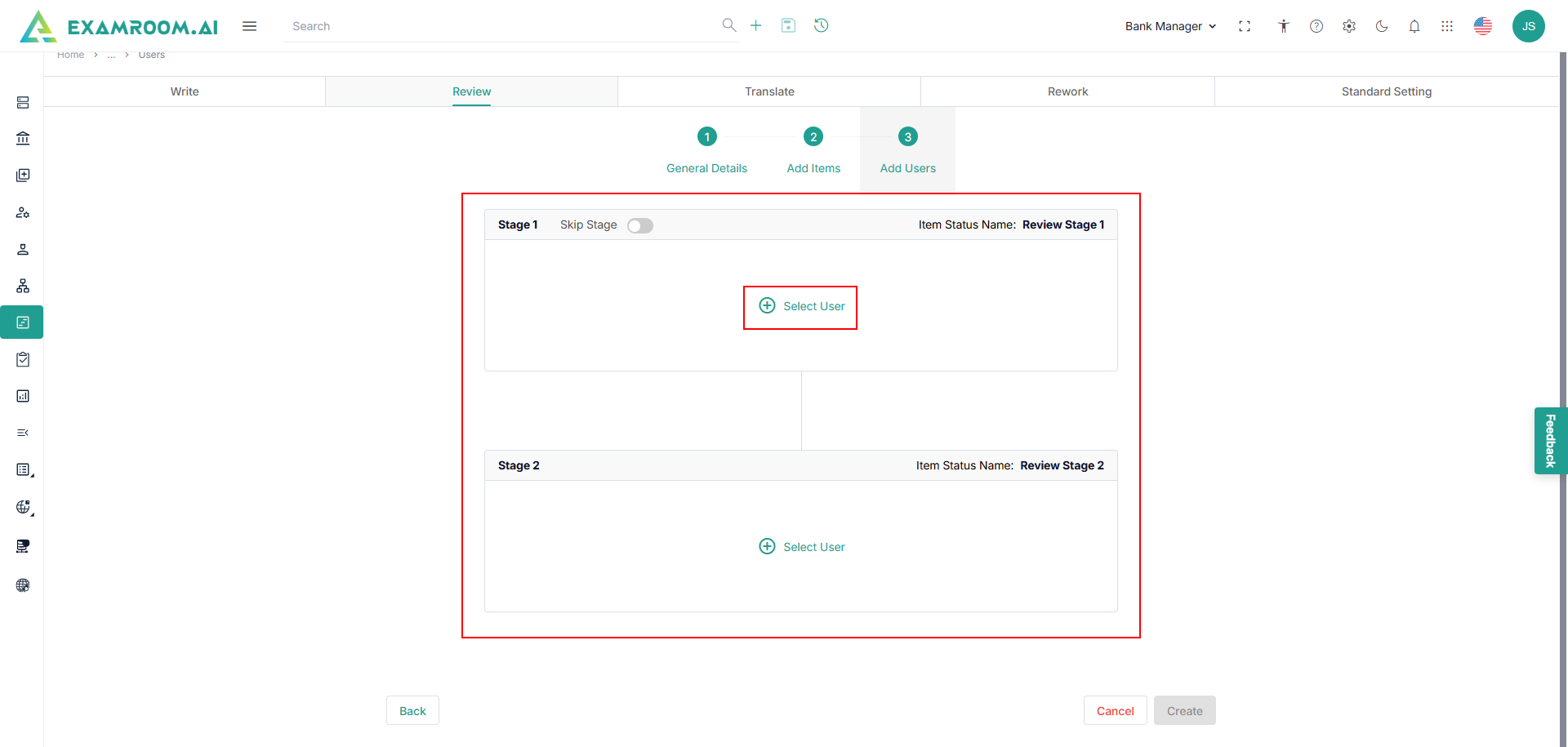
Task: Click the save floppy disk icon
Action: (788, 25)
